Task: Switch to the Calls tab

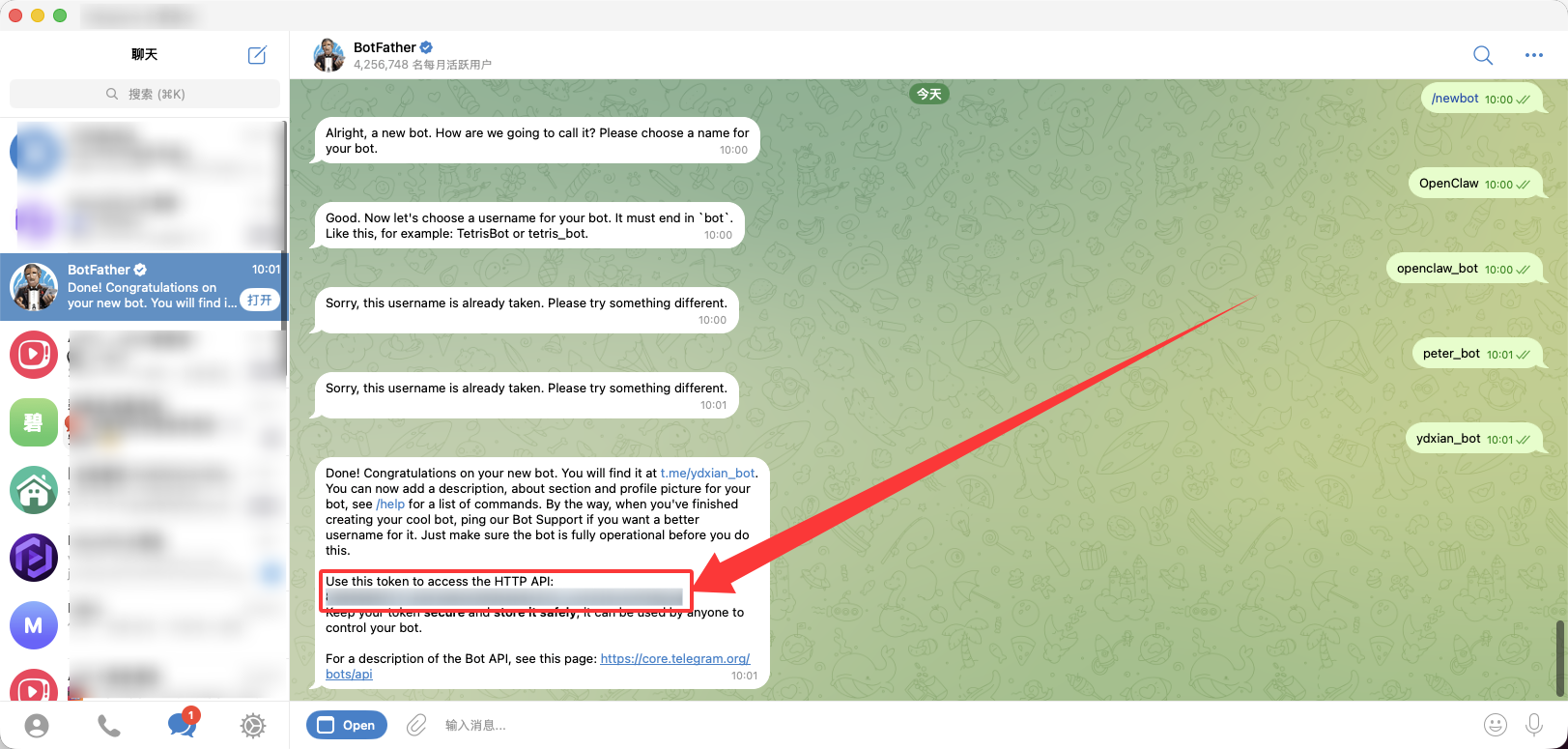Action: coord(109,726)
